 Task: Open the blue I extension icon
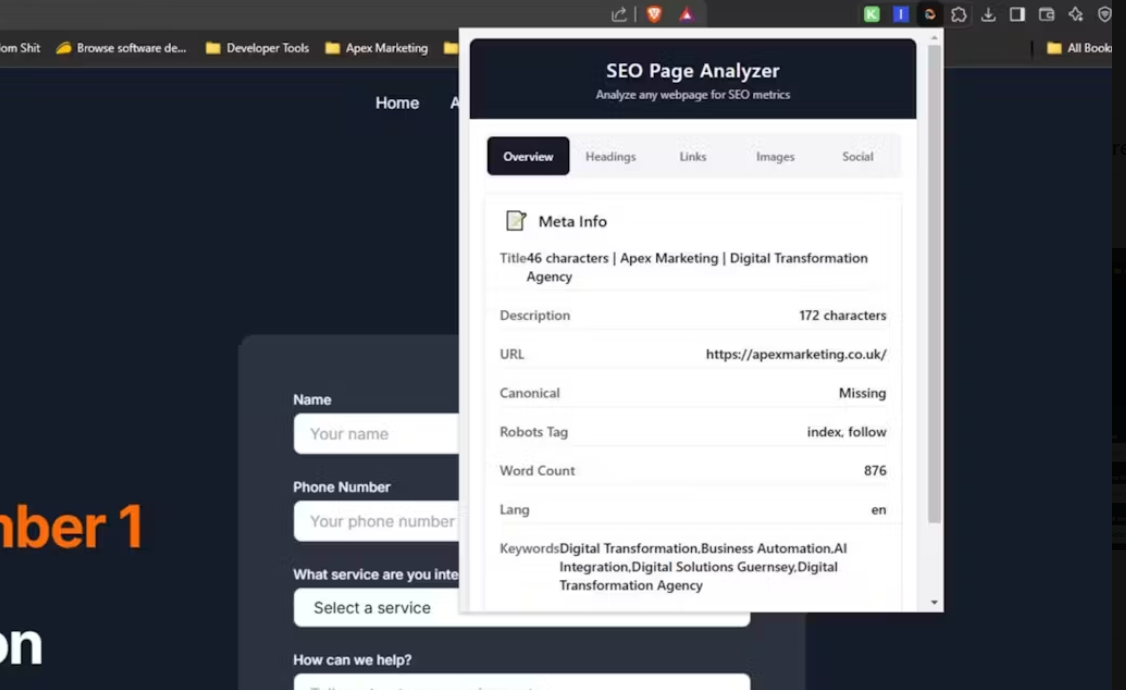click(901, 14)
